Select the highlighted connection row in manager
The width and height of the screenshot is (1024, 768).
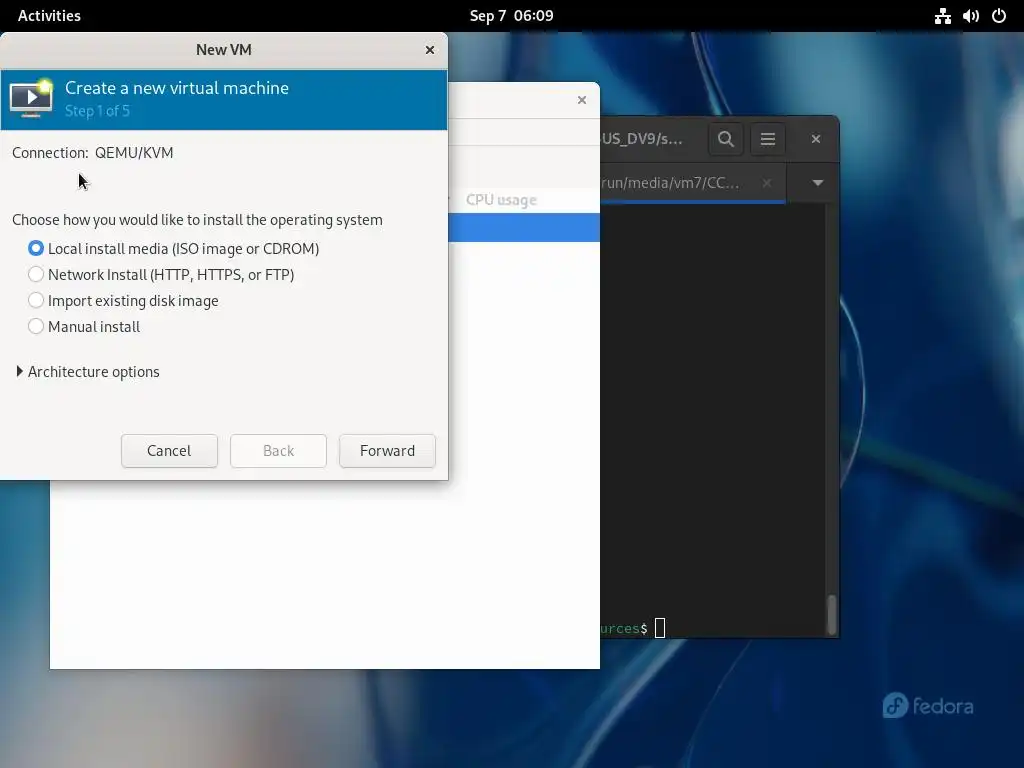[x=524, y=227]
